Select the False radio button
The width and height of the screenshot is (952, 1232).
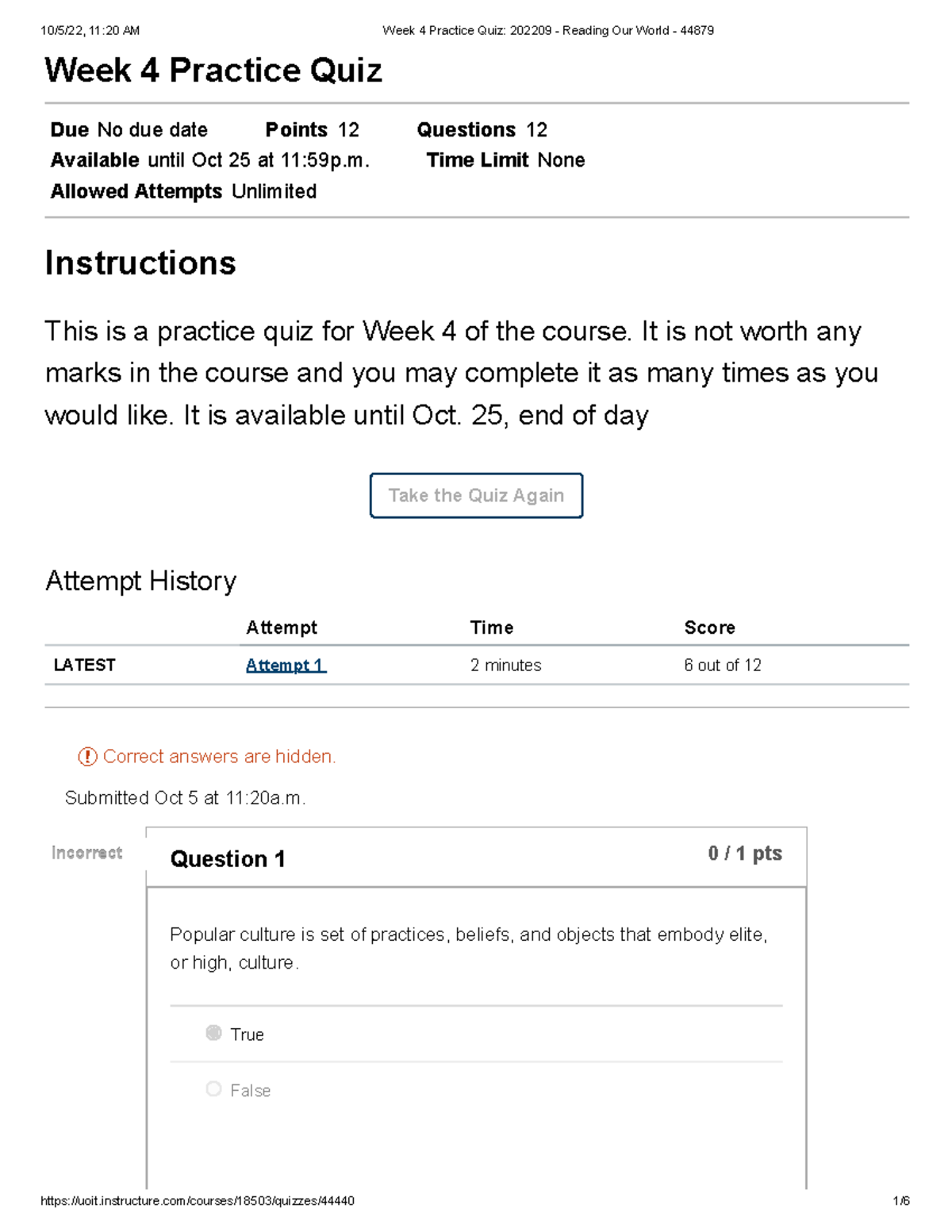(x=213, y=1089)
